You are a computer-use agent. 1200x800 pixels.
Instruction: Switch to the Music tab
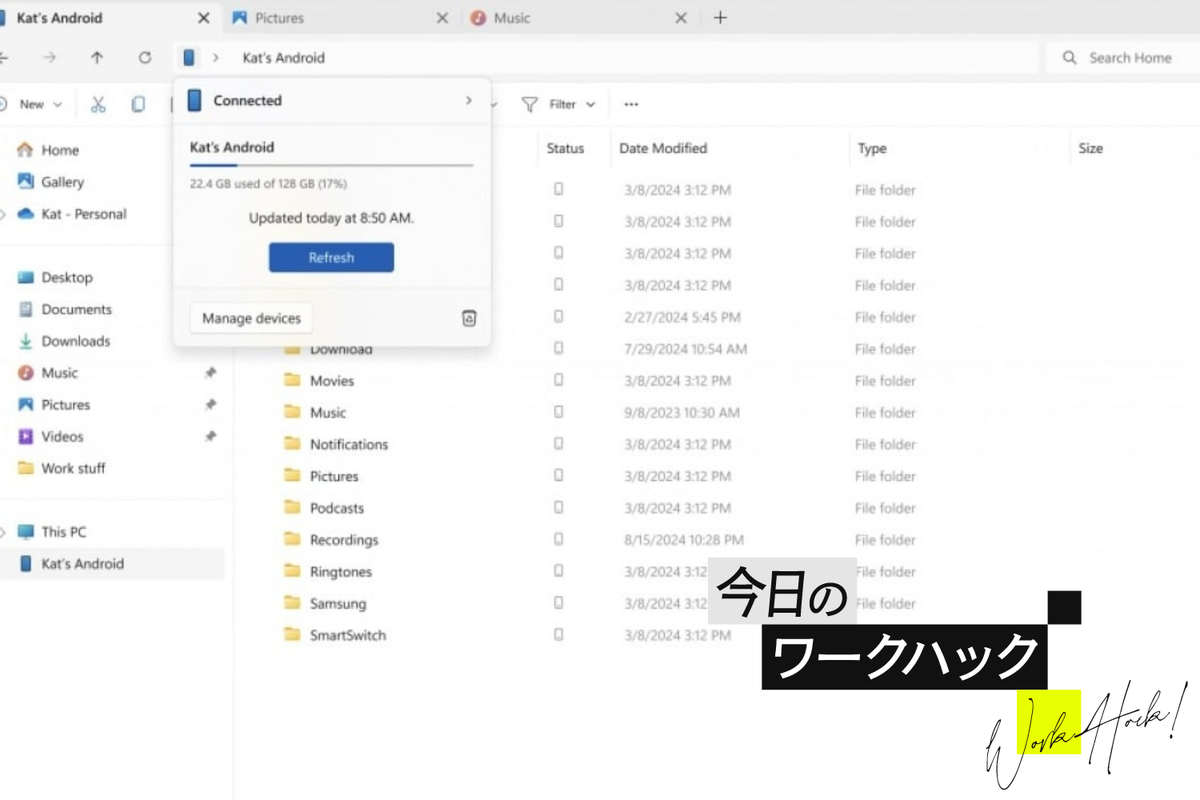(x=512, y=18)
